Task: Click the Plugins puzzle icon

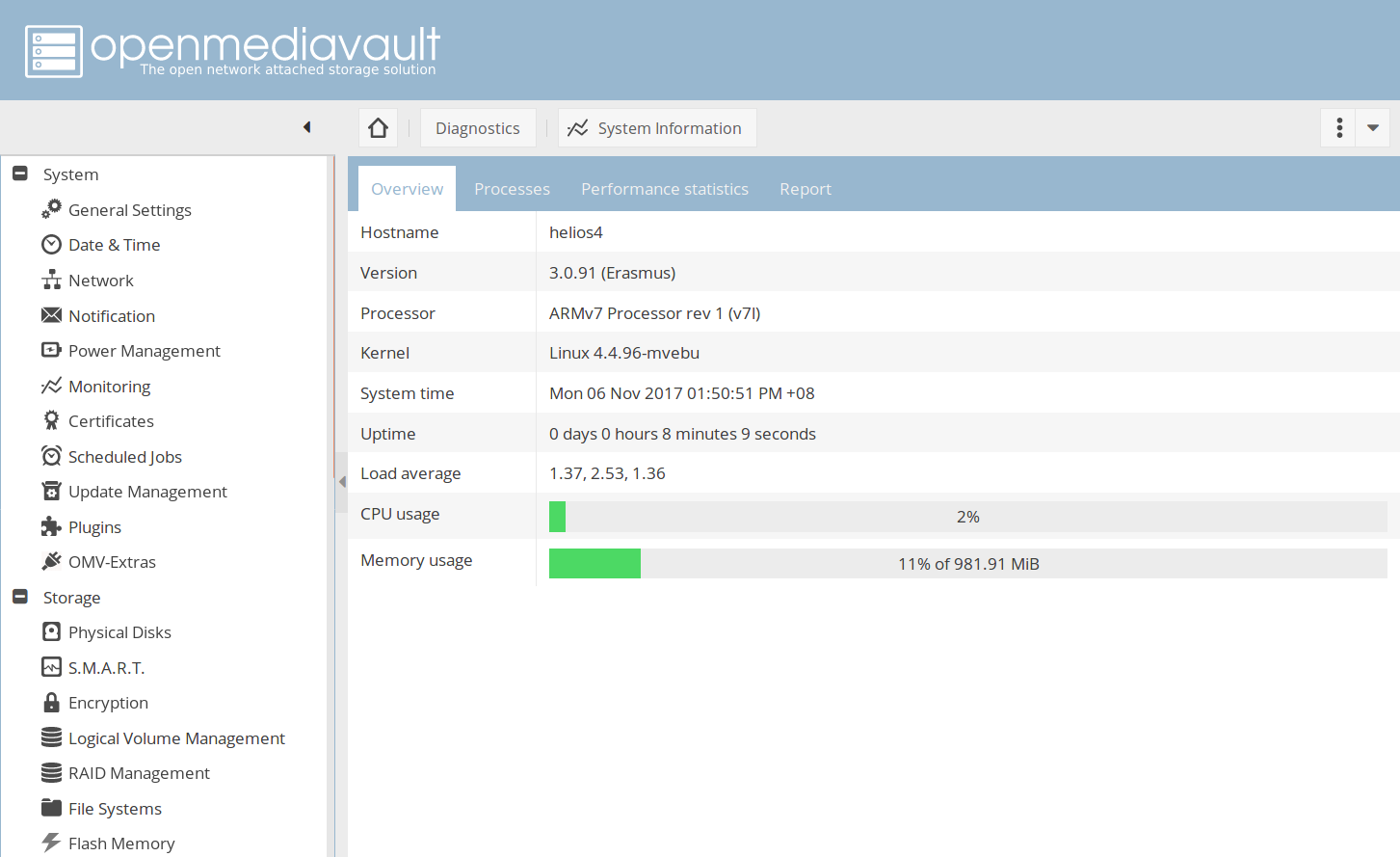Action: 51,526
